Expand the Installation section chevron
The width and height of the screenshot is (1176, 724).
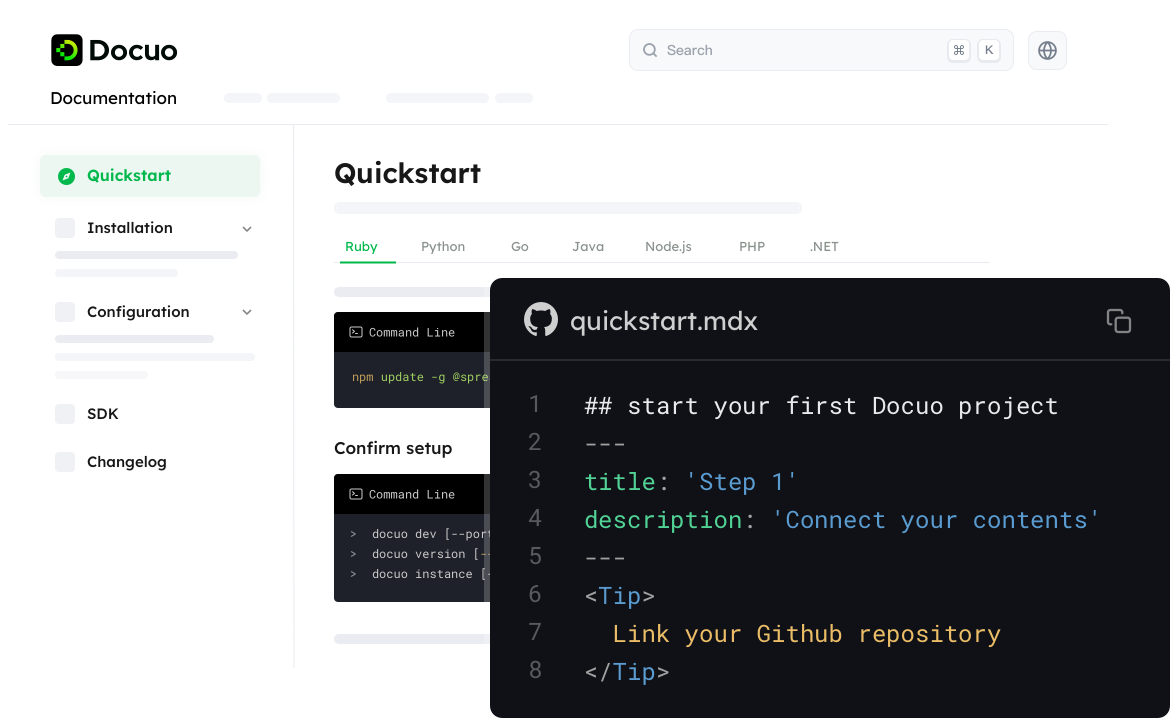point(247,229)
